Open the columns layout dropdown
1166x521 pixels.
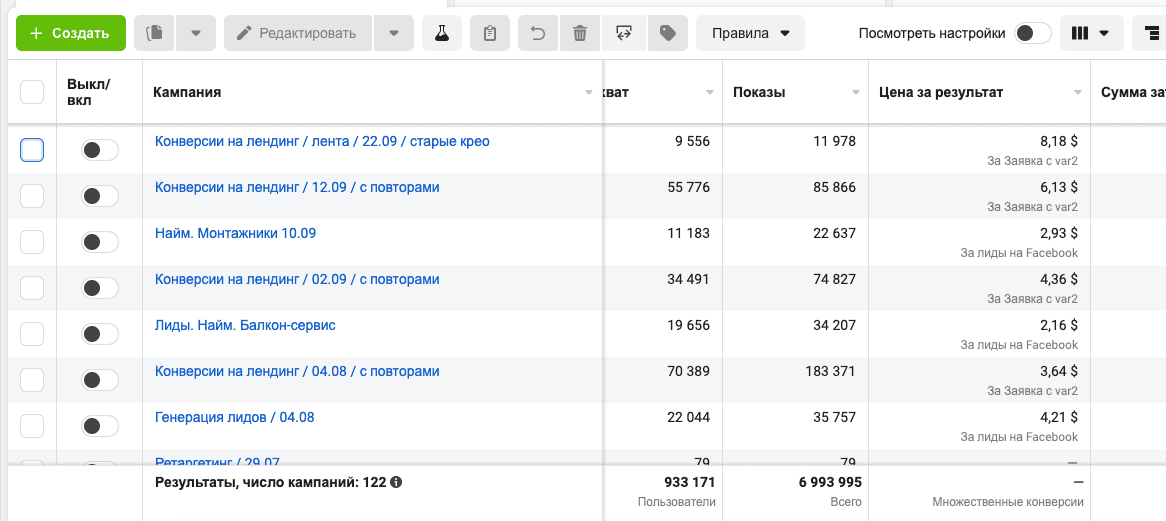coord(1091,33)
